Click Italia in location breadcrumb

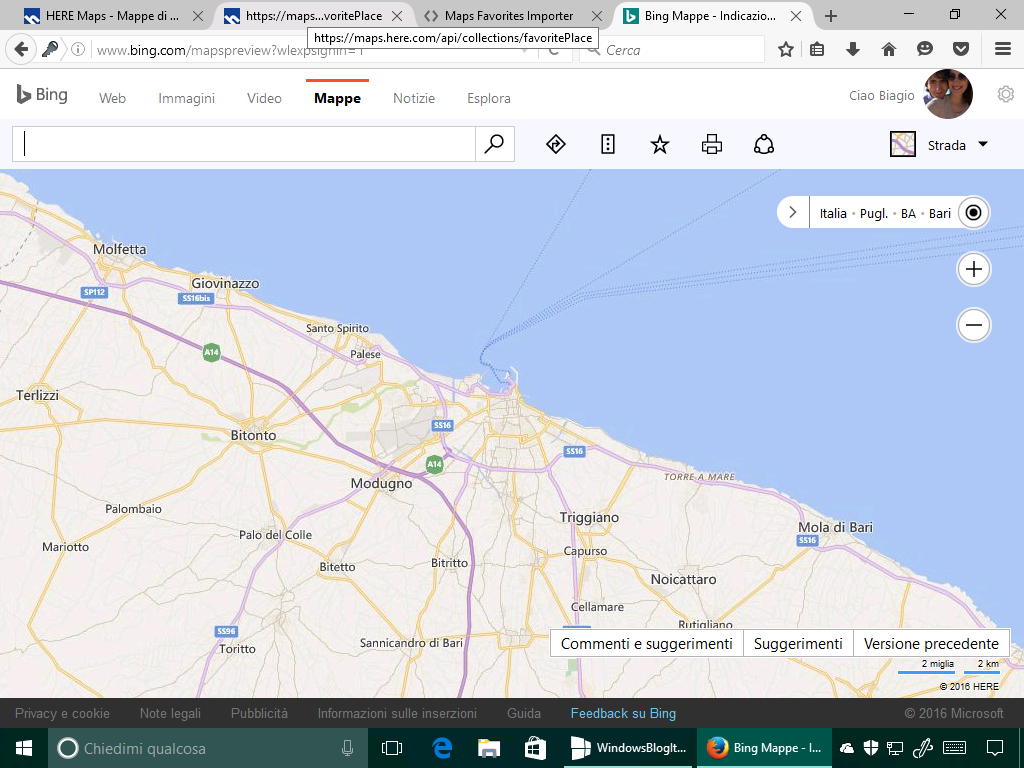click(833, 214)
